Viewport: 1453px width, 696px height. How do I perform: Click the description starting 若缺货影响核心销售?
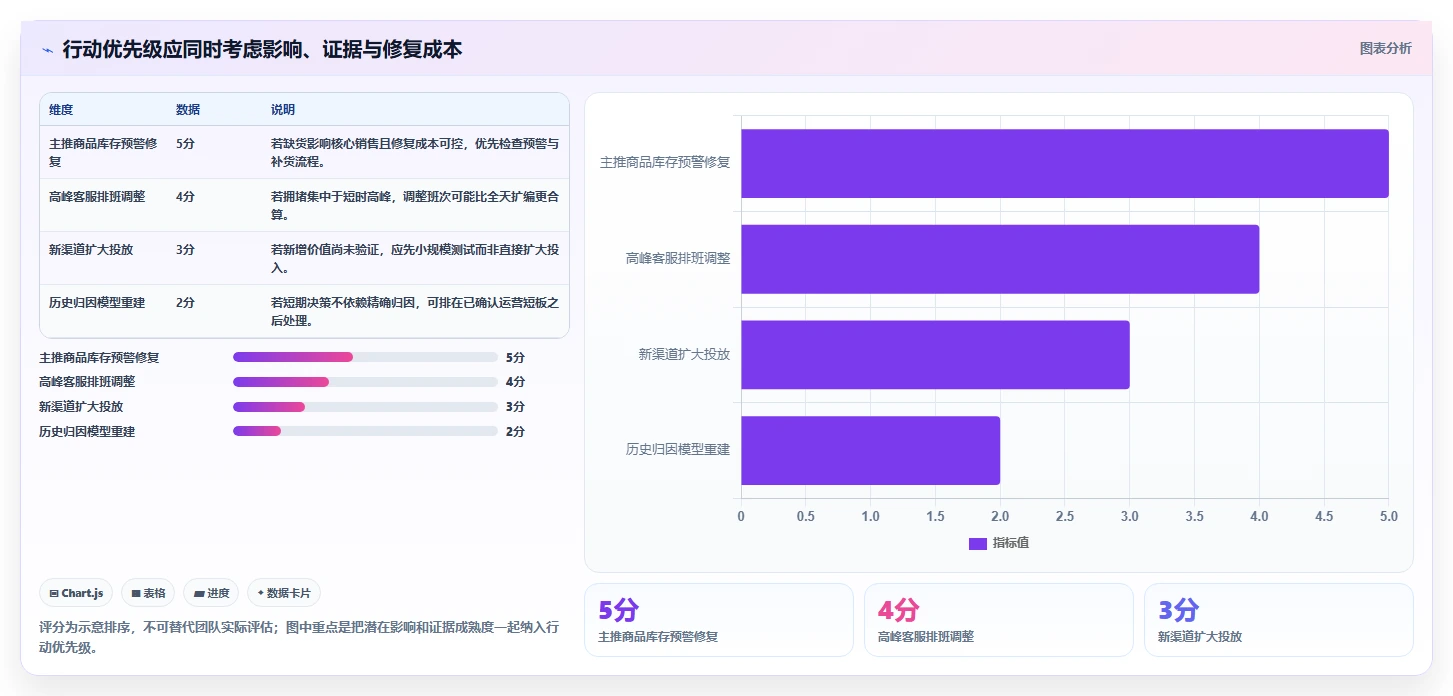(x=415, y=152)
